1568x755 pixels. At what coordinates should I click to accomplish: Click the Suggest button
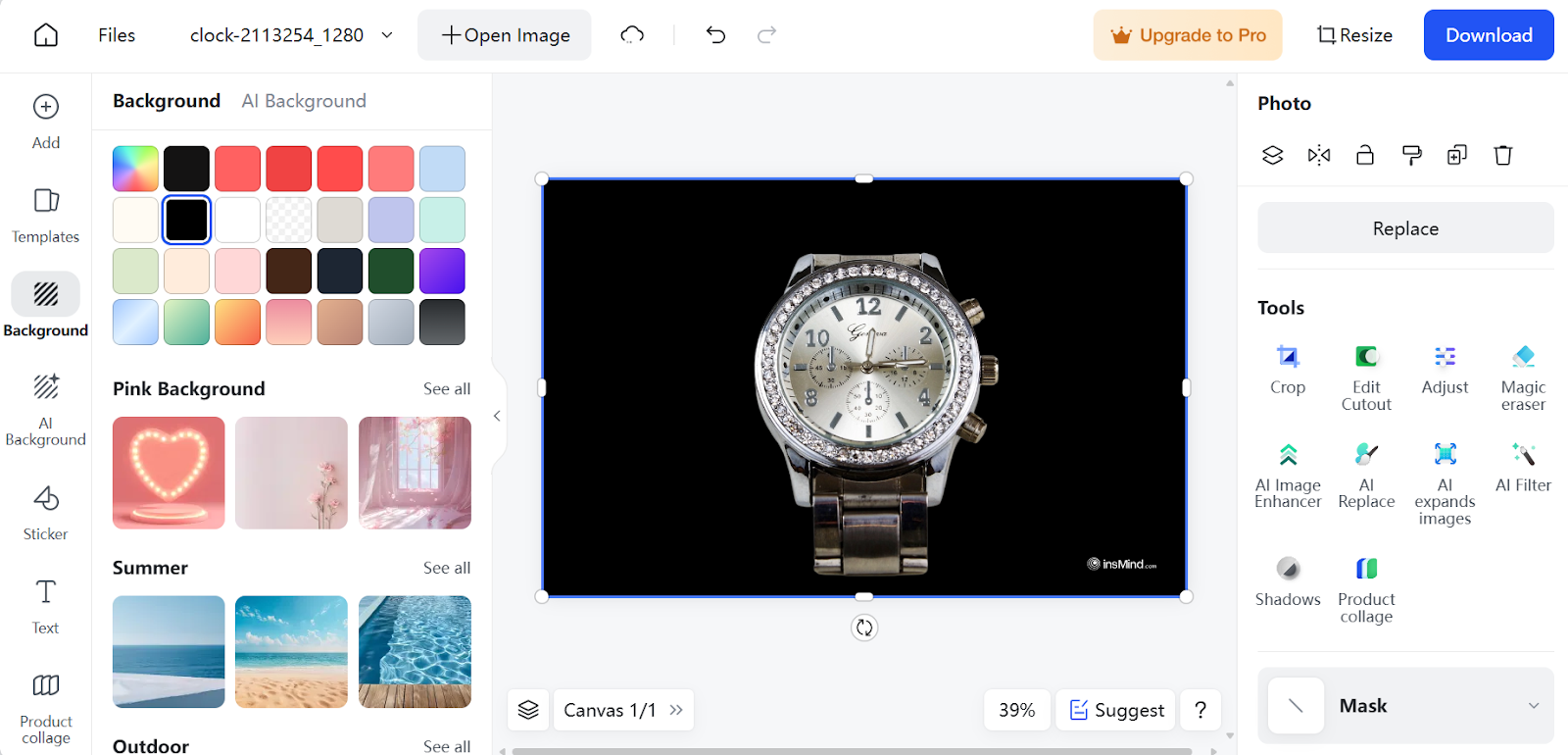coord(1115,710)
